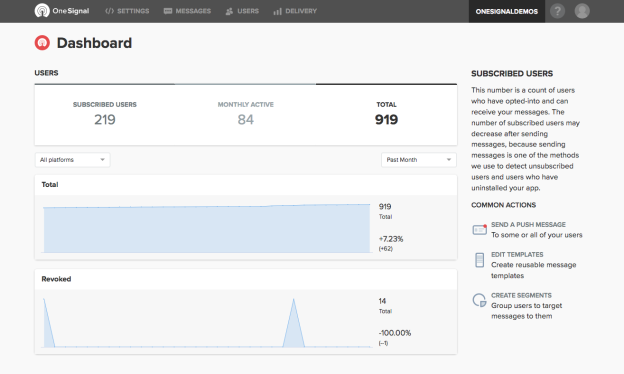624x374 pixels.
Task: Click the OneSignal logo icon
Action: click(42, 11)
